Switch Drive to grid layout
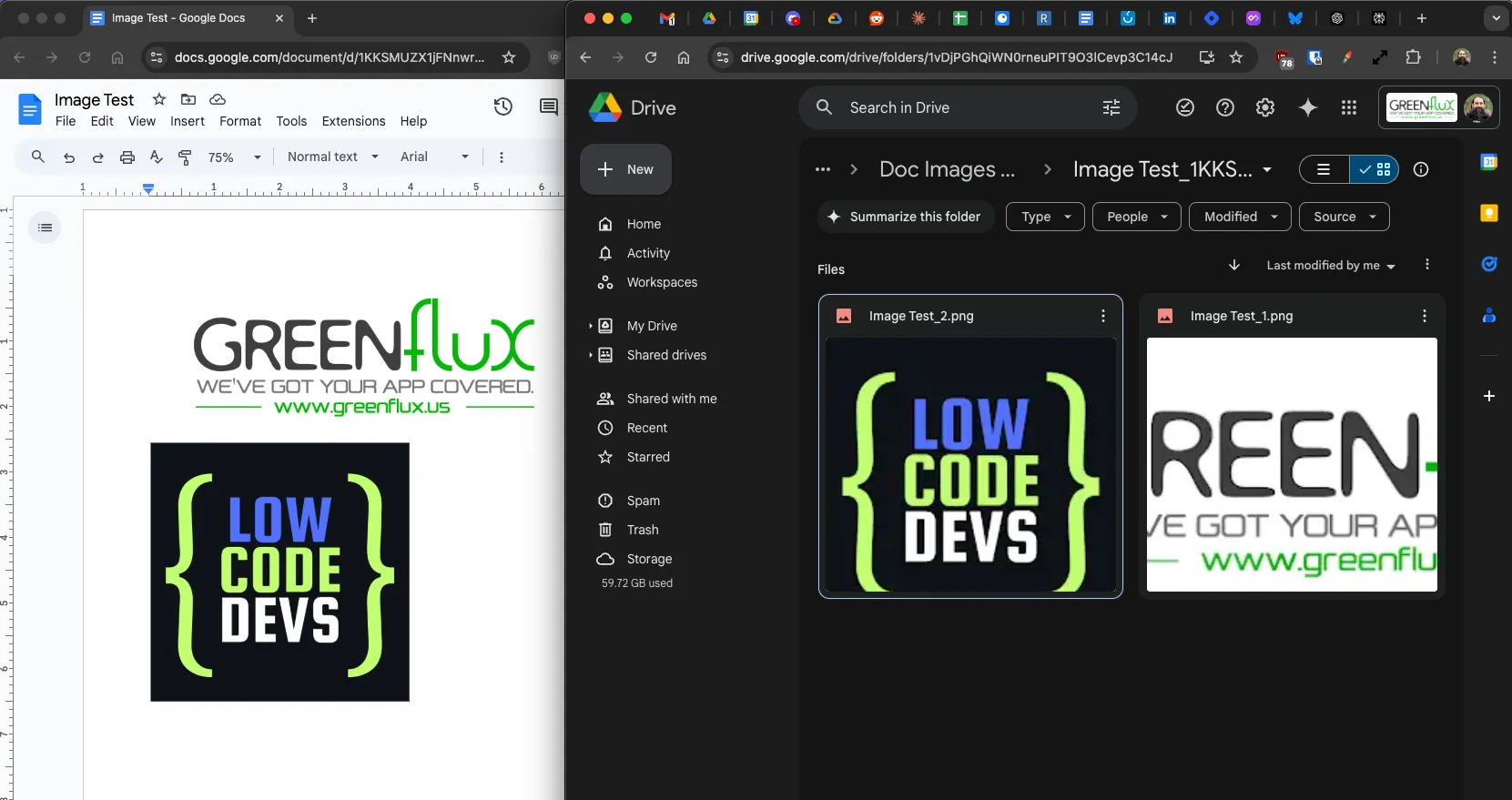This screenshot has height=800, width=1512. click(1375, 169)
